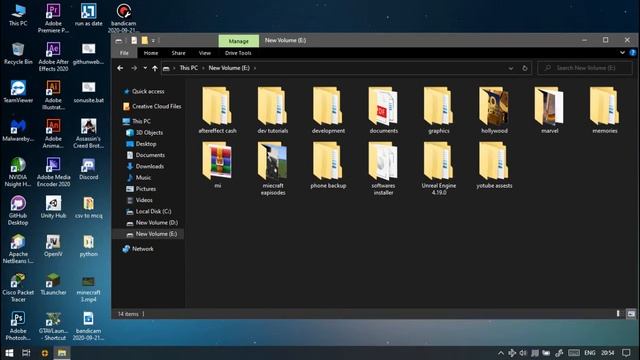Open File Explorer help question icon

pos(633,53)
